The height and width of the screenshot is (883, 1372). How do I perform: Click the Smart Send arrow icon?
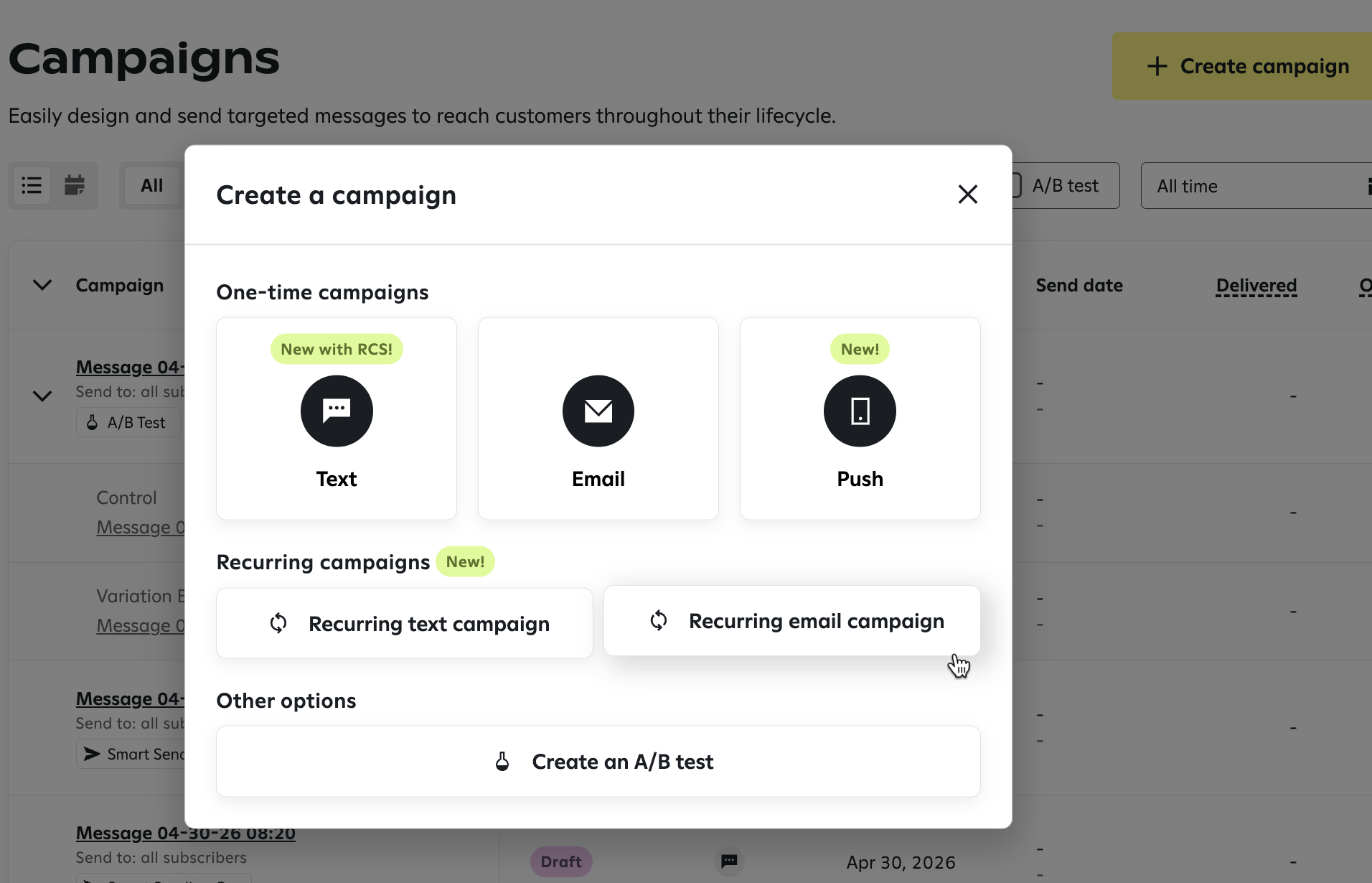(92, 754)
